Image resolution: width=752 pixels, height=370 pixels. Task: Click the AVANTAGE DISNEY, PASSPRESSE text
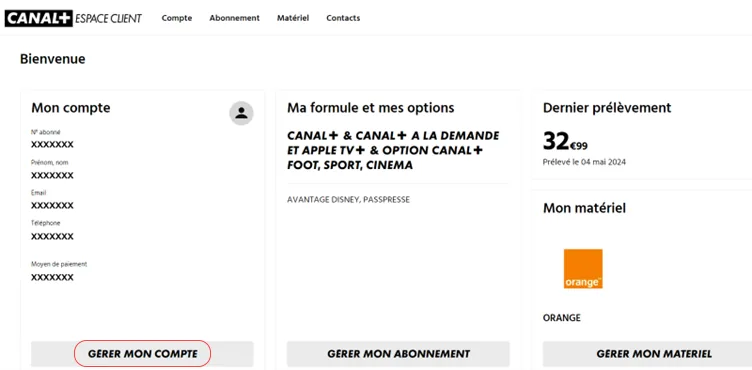pyautogui.click(x=348, y=200)
